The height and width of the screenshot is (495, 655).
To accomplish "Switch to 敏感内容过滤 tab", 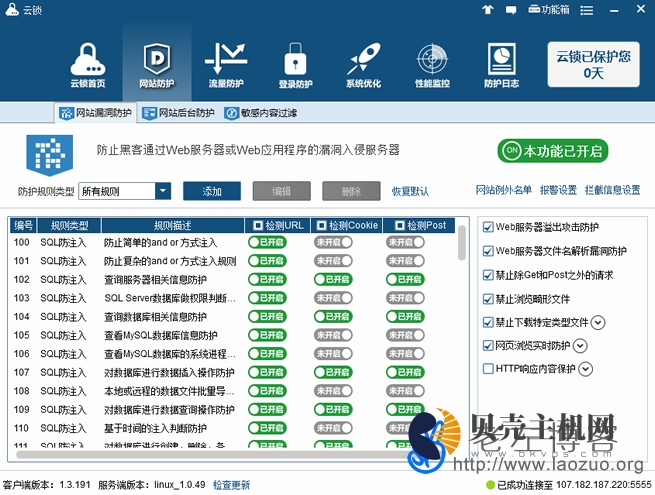I will [x=261, y=113].
